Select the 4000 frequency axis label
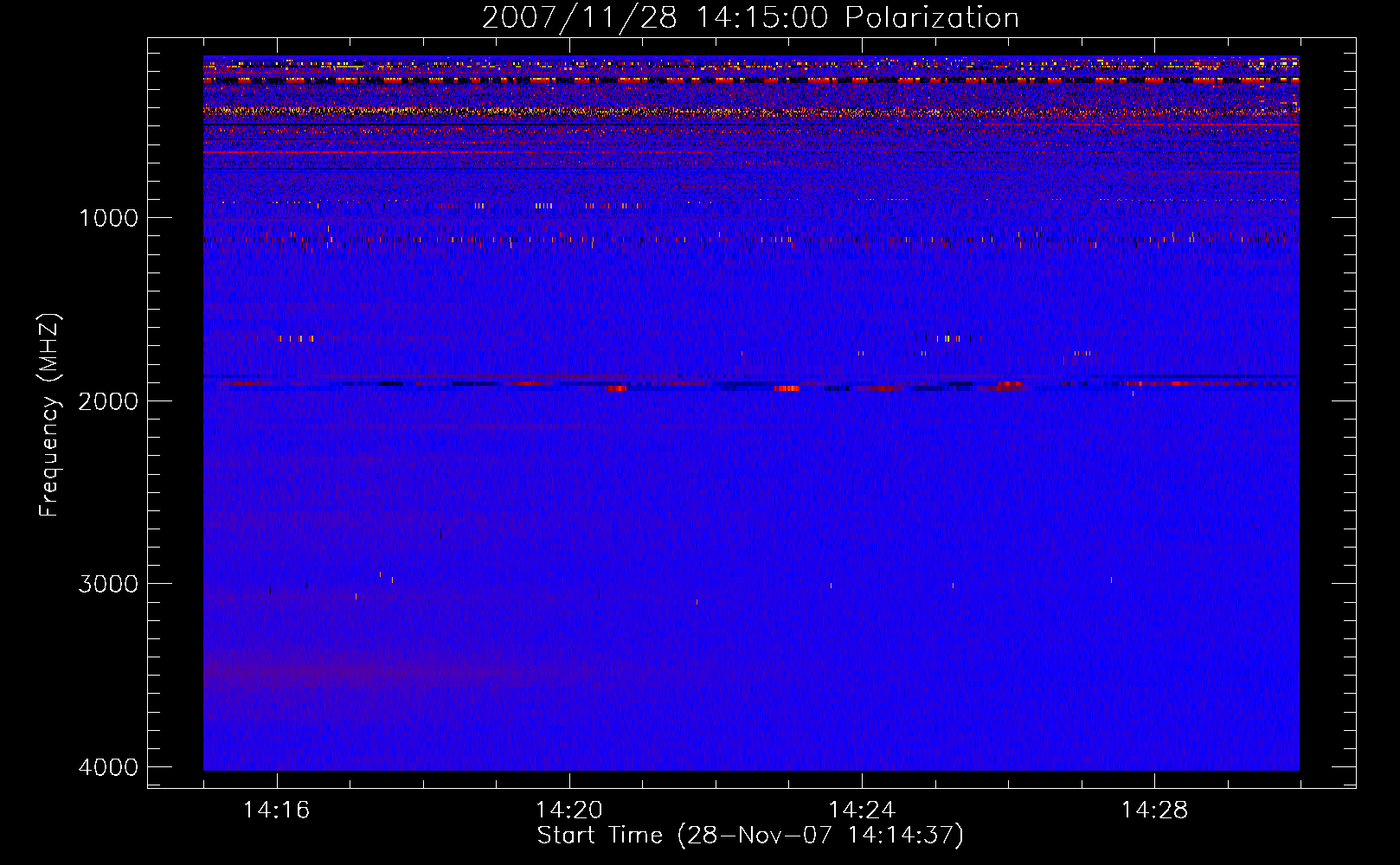Viewport: 1400px width, 865px height. pos(108,767)
